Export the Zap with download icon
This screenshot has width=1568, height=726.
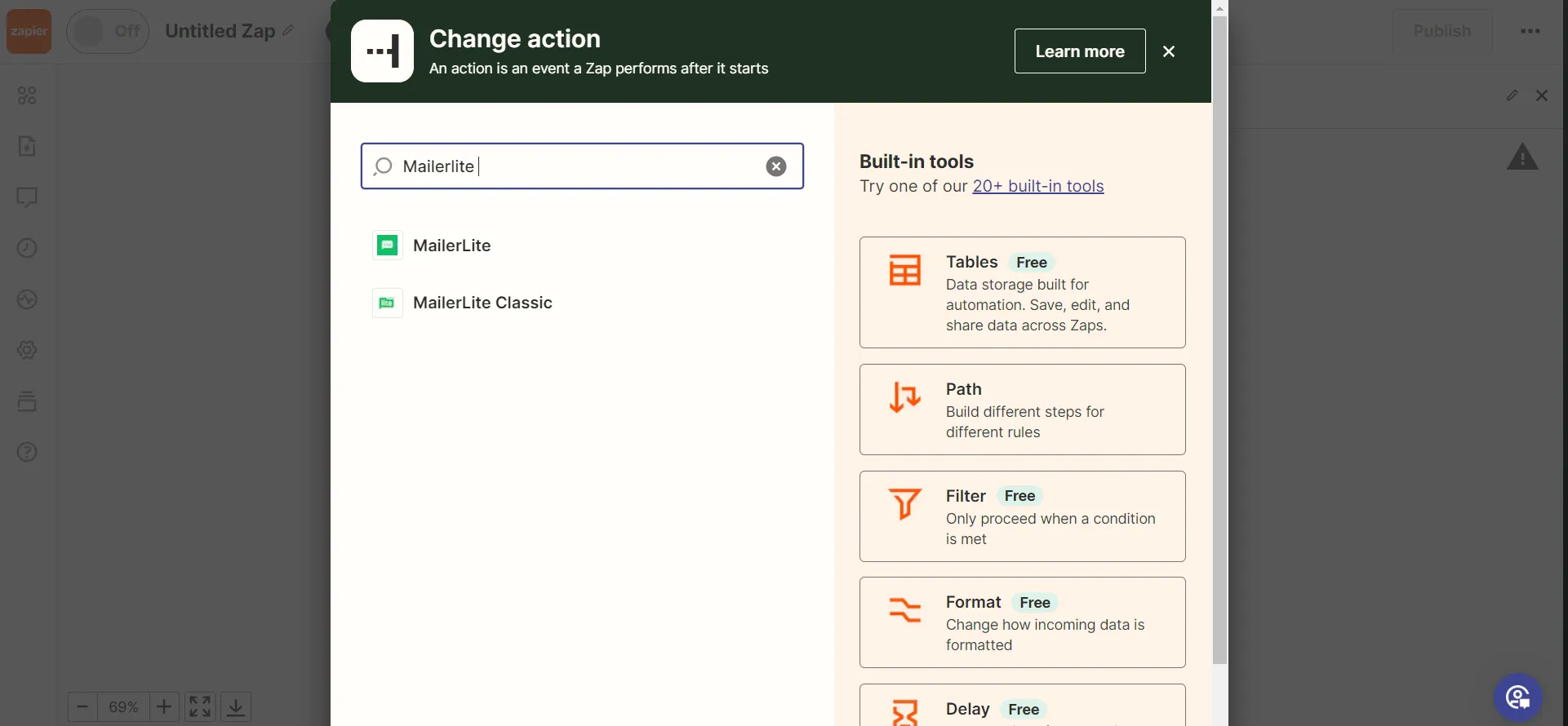[236, 706]
